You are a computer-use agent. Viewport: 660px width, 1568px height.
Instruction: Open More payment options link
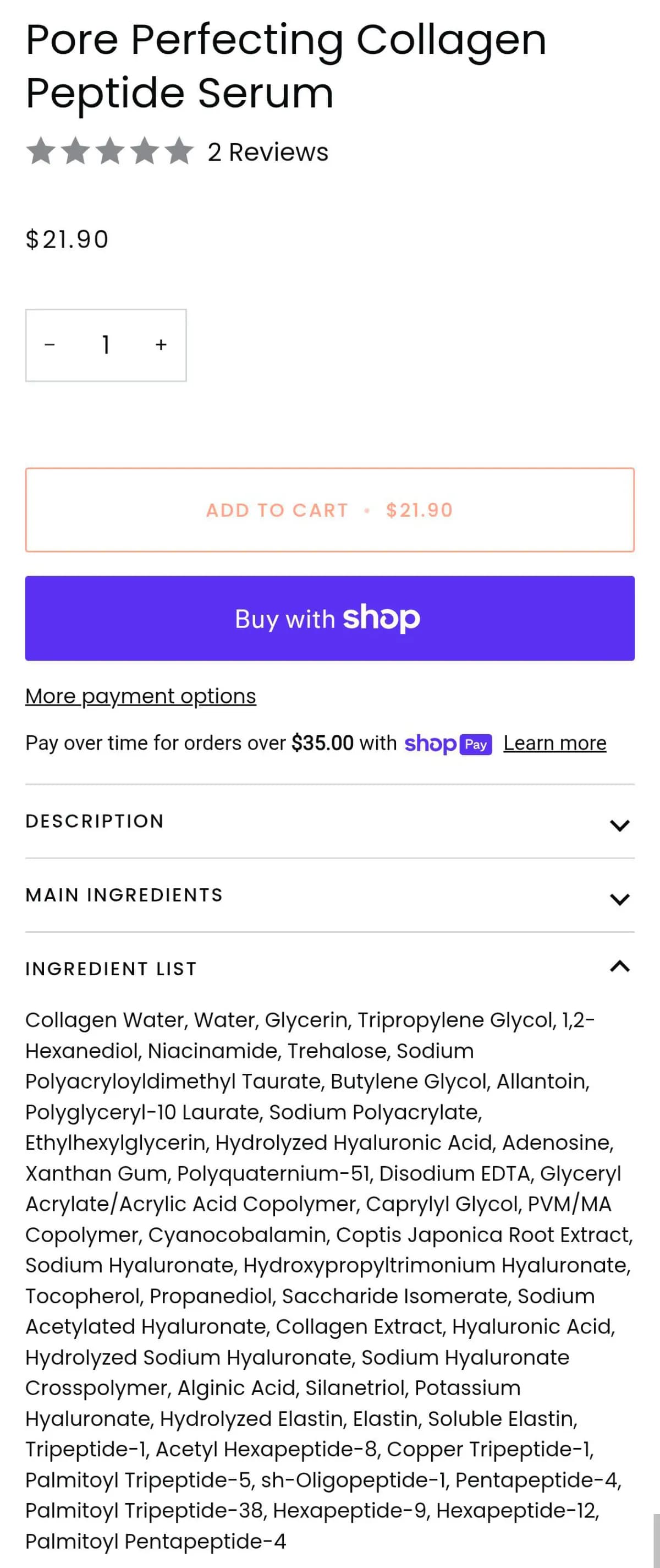(140, 696)
